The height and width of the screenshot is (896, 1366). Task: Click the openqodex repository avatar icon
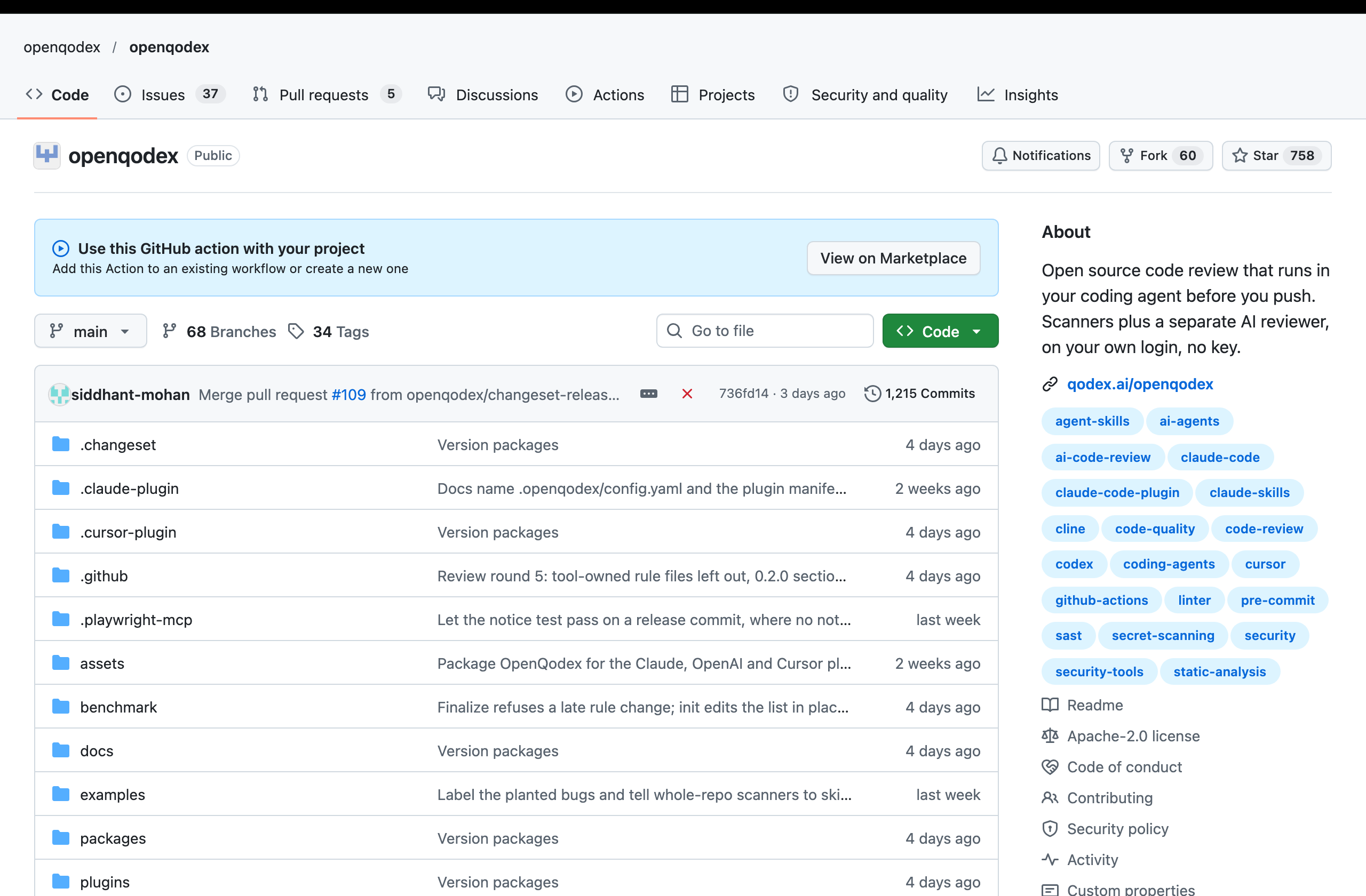pyautogui.click(x=47, y=155)
